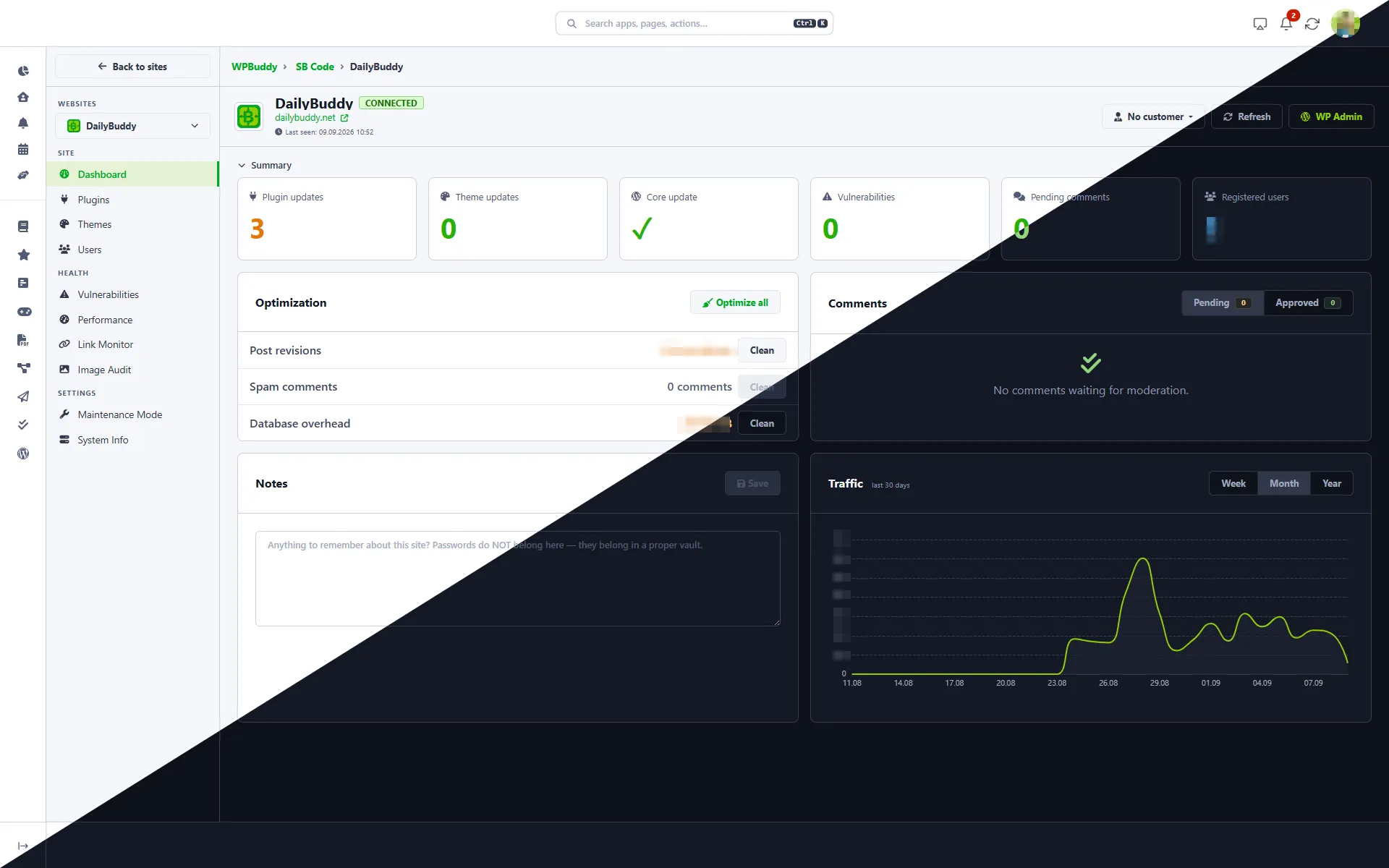Clean Database overhead
The image size is (1389, 868).
[762, 423]
